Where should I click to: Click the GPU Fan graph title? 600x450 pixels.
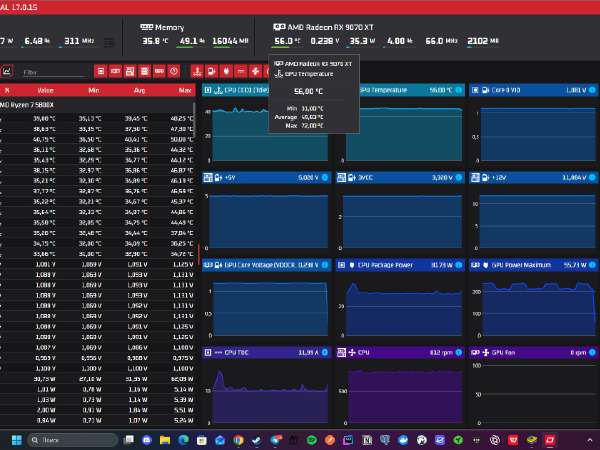503,352
